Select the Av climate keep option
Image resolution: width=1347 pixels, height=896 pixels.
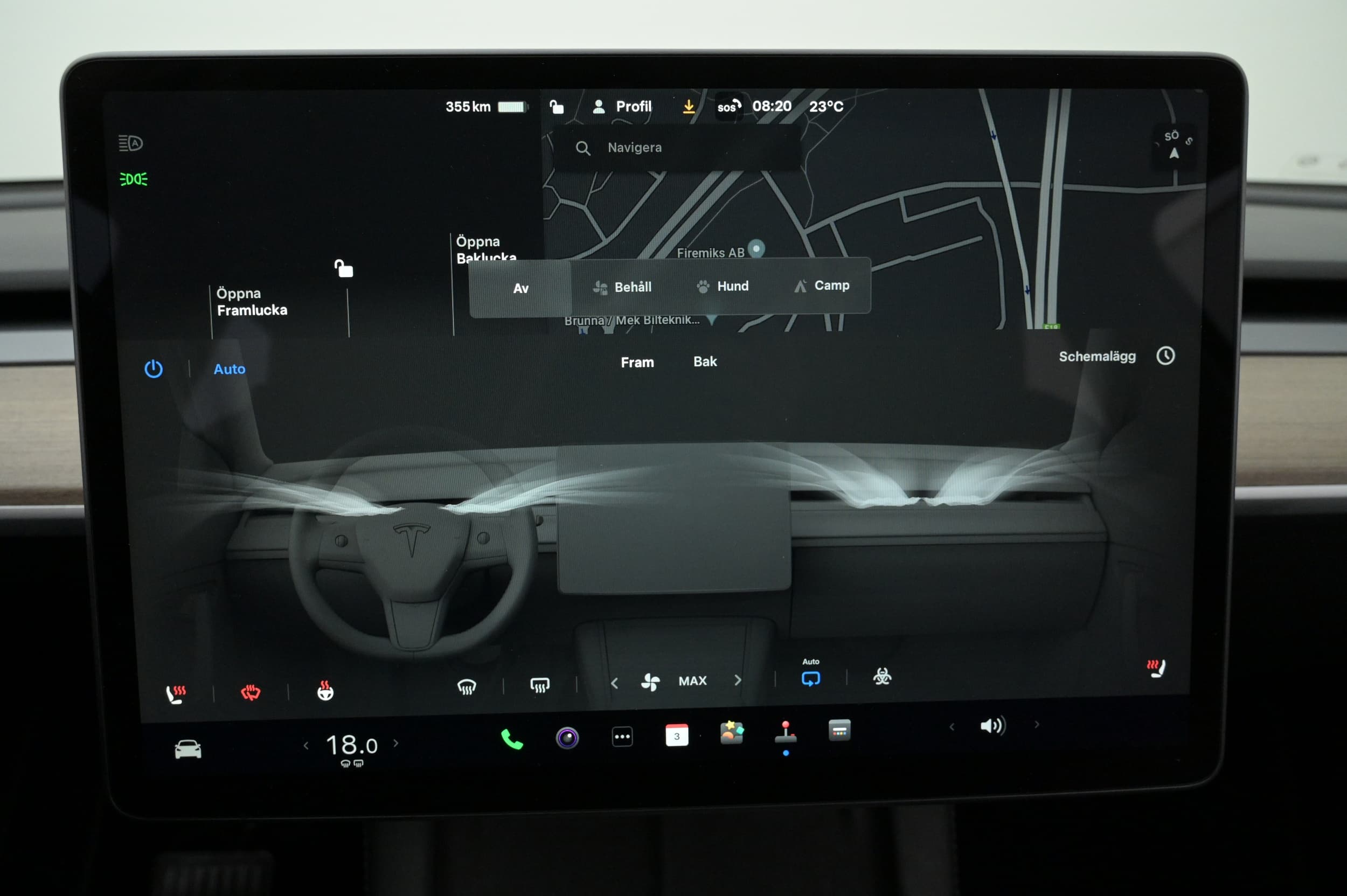(x=520, y=289)
